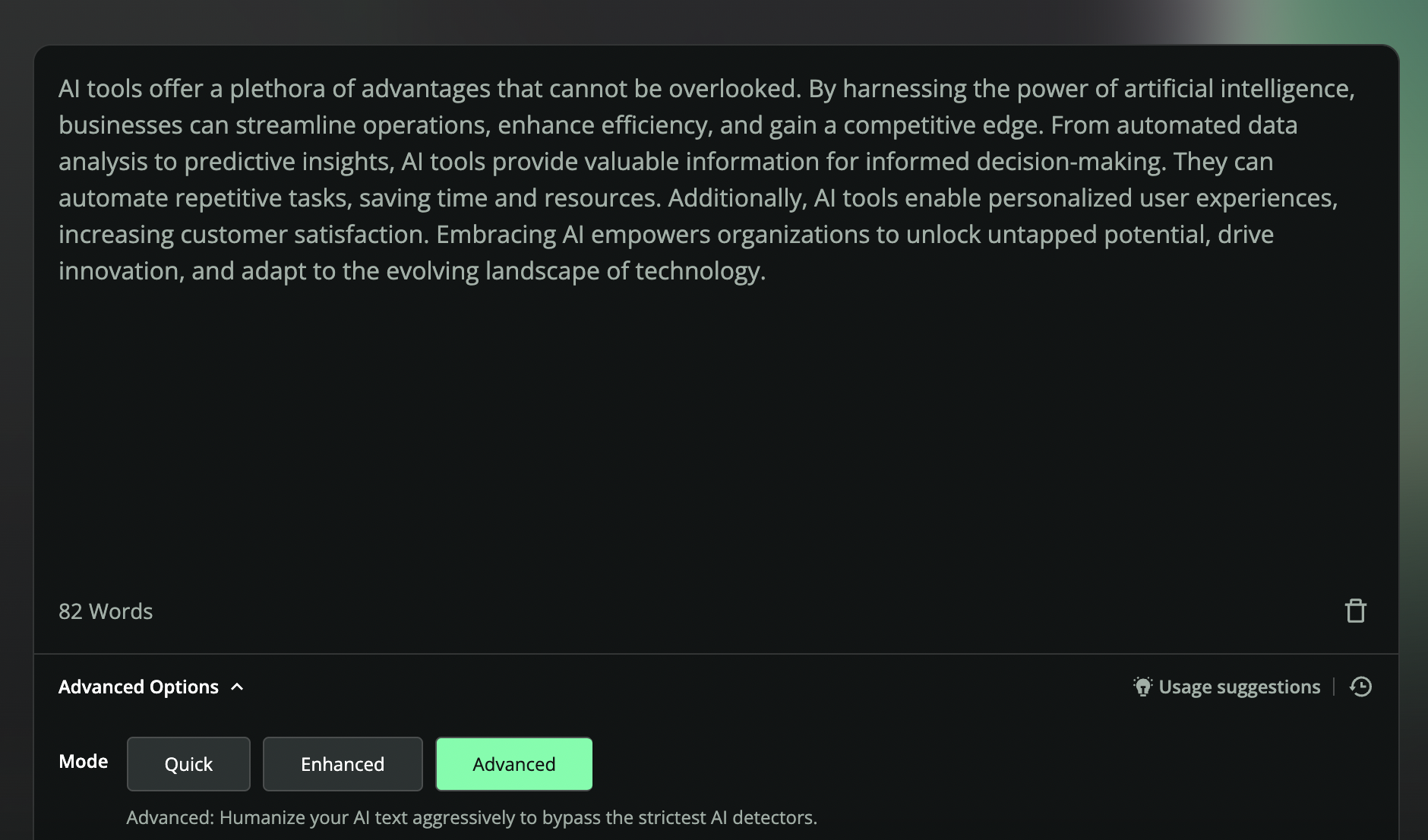Click the Advanced mode description text
This screenshot has width=1428, height=840.
click(472, 817)
